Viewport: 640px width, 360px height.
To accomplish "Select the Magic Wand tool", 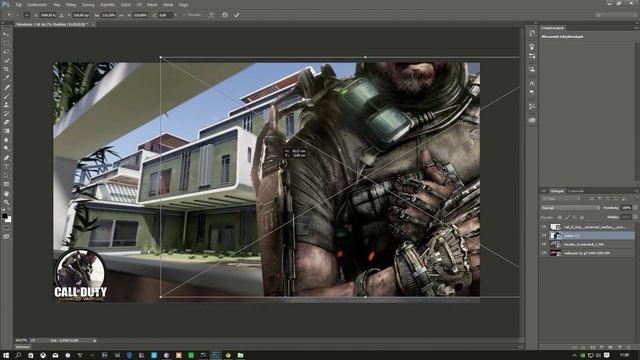I will click(6, 60).
